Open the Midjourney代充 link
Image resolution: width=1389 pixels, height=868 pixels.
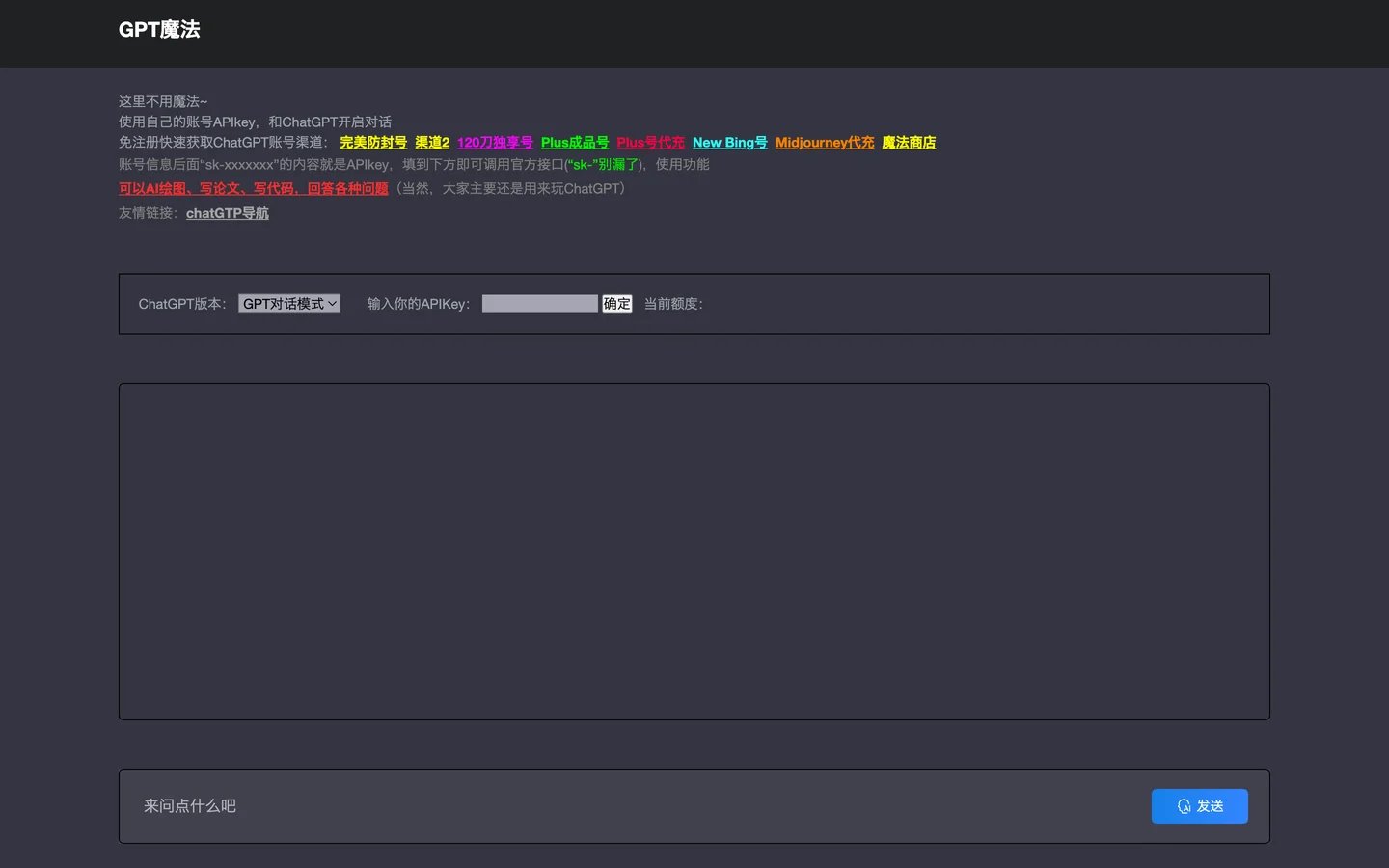click(x=825, y=143)
